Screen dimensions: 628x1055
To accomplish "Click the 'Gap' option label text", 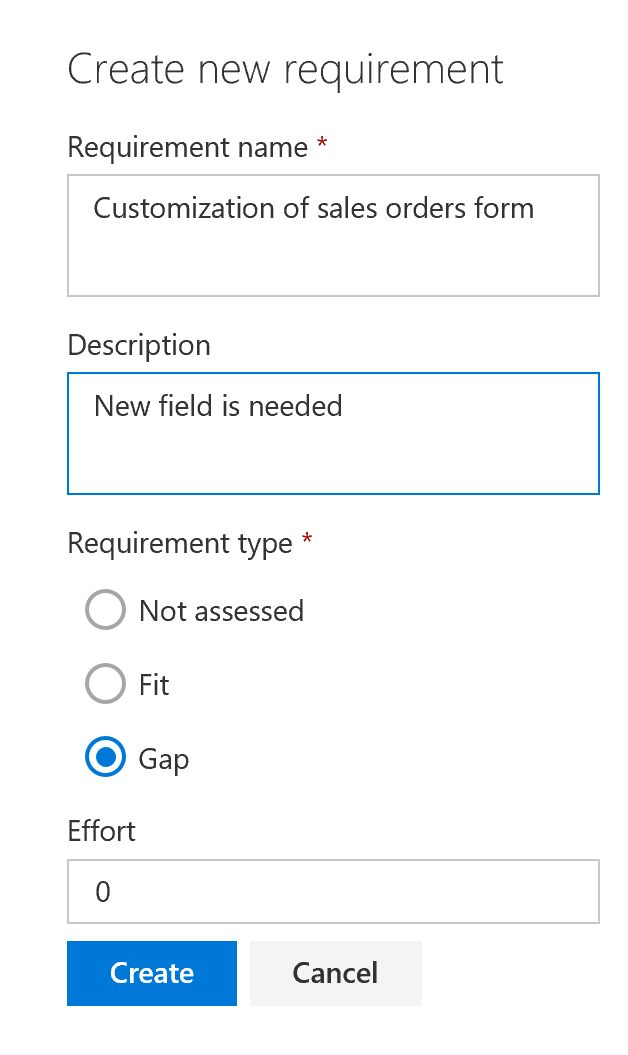I will [164, 759].
